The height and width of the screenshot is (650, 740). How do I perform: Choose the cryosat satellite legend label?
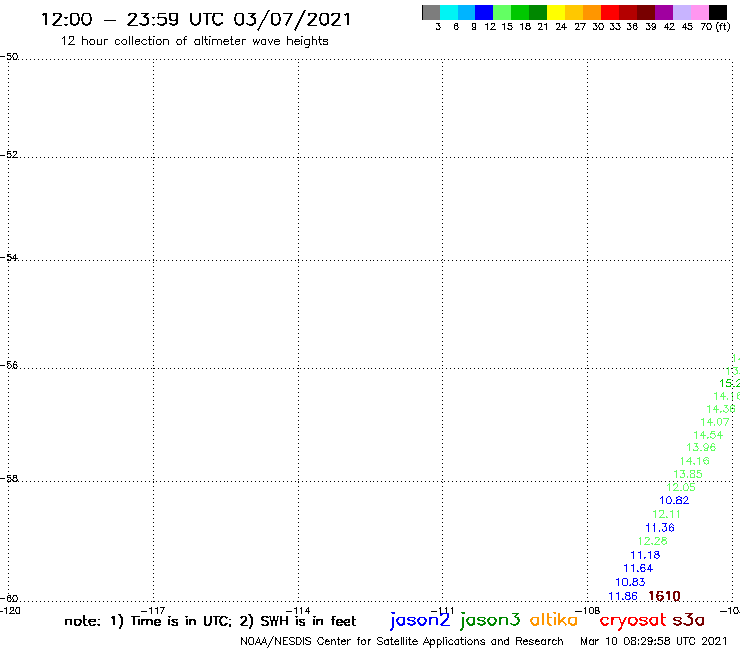(632, 621)
